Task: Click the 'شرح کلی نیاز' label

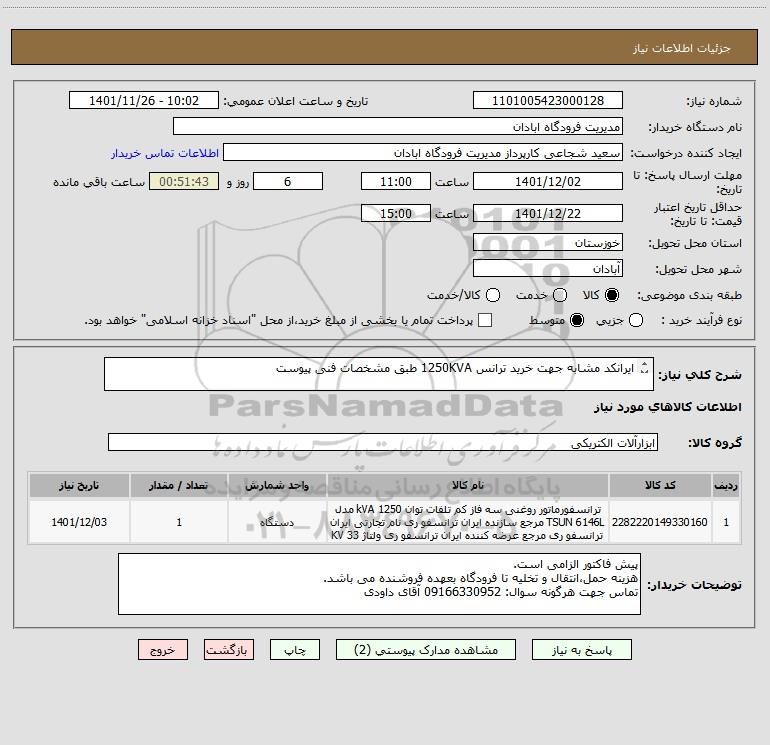Action: click(x=700, y=375)
